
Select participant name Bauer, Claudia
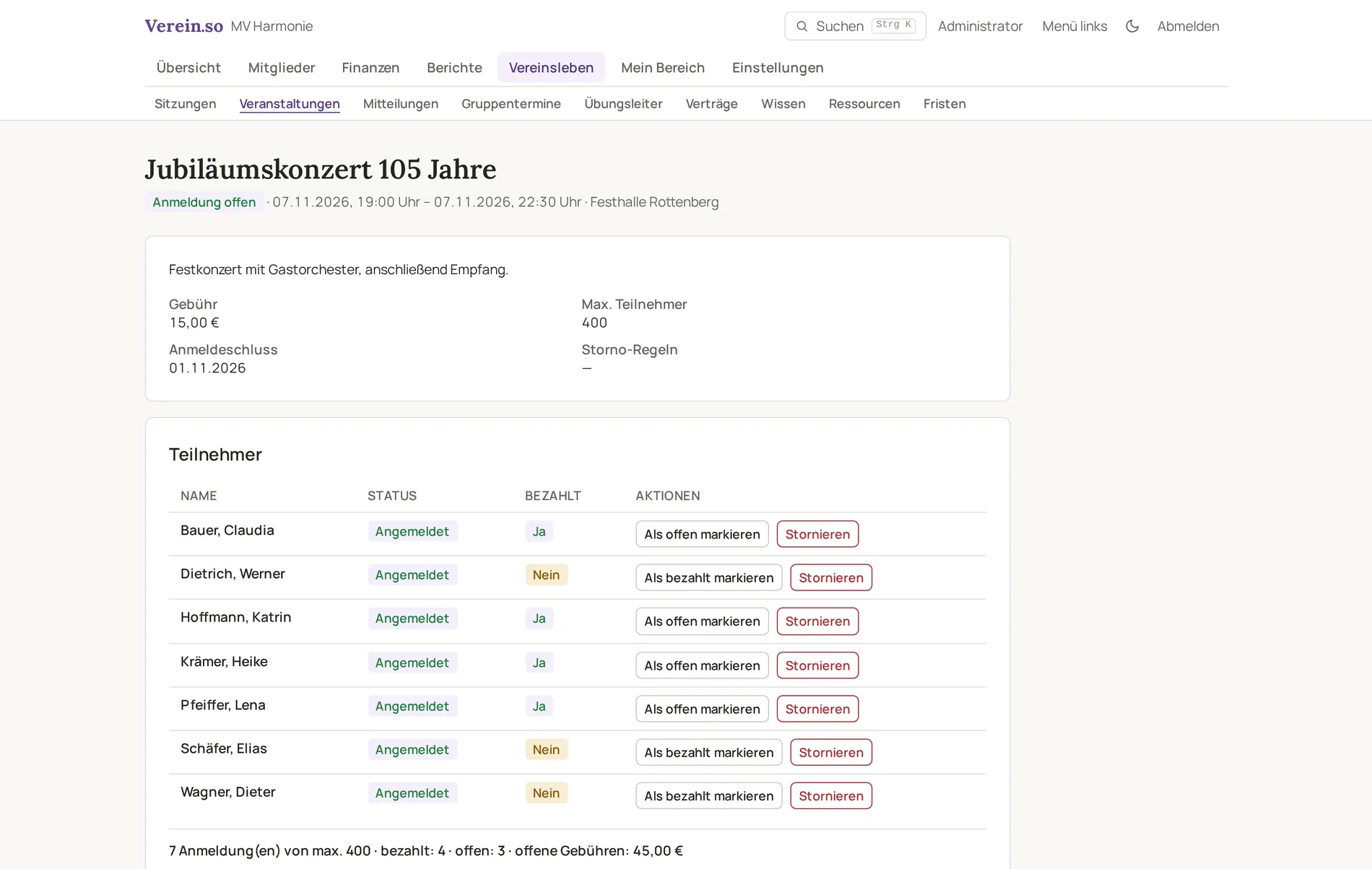[x=227, y=530]
